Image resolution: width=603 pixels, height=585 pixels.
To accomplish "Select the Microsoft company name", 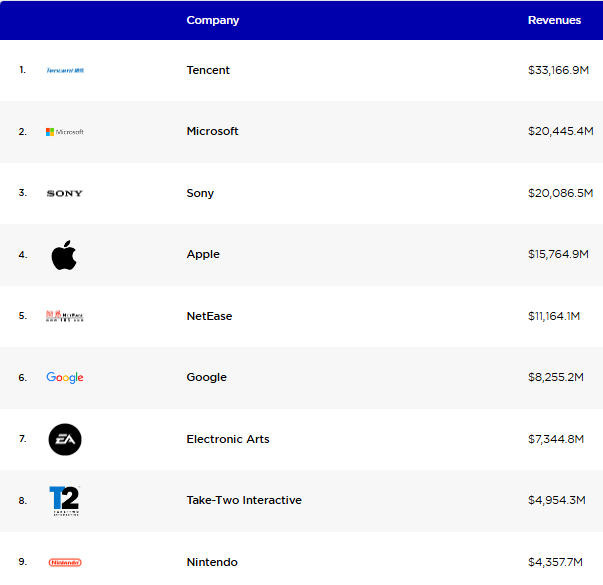I will [x=212, y=131].
